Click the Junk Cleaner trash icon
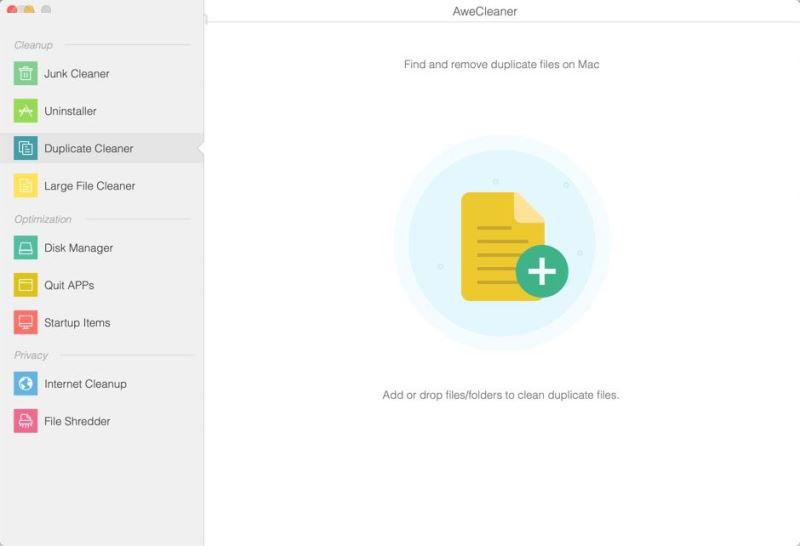The image size is (800, 546). click(x=26, y=73)
